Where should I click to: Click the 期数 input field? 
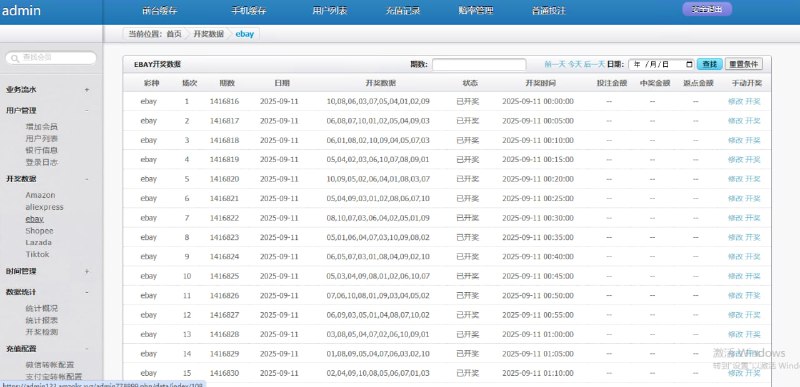[479, 65]
